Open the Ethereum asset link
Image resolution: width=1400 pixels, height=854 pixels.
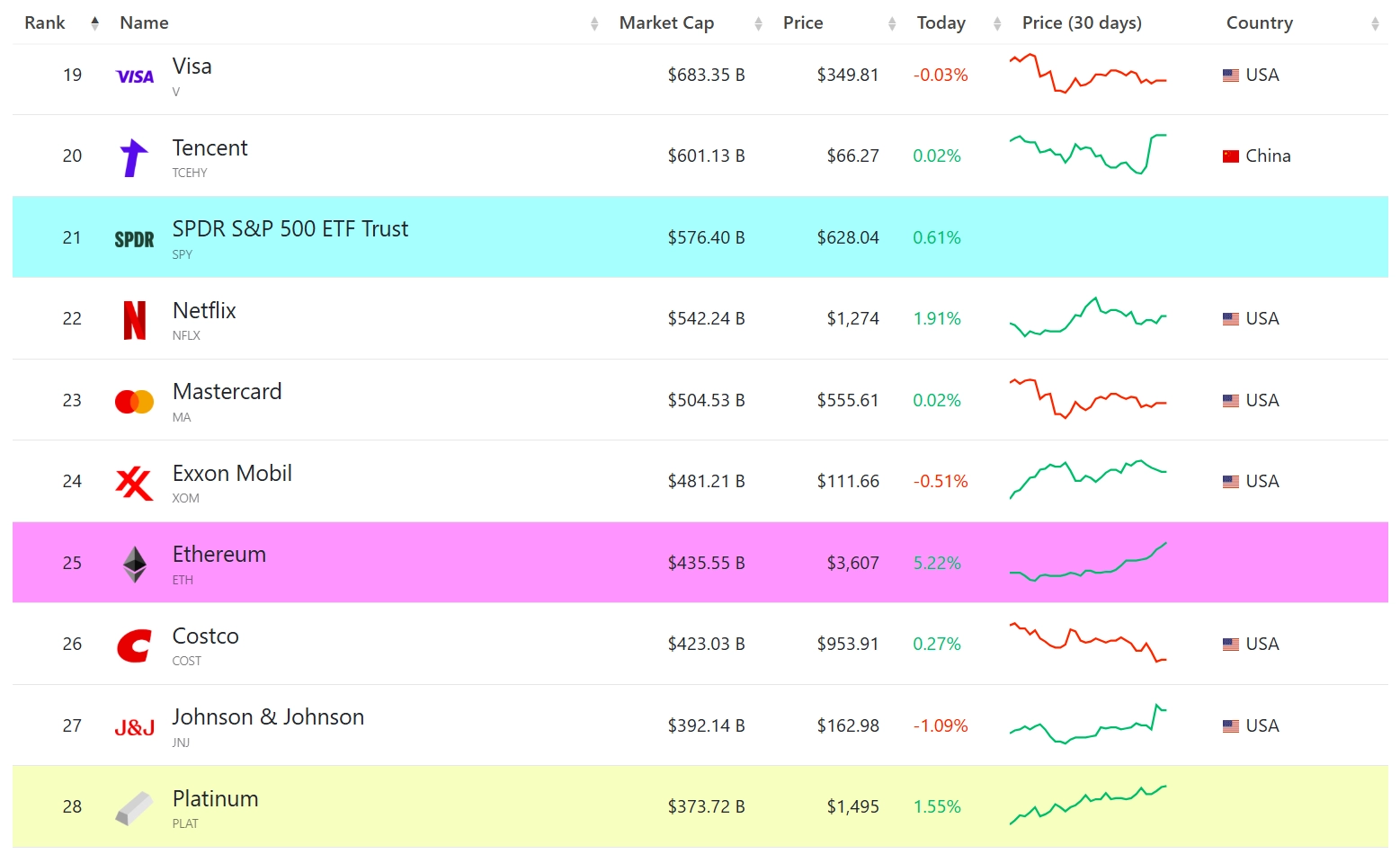click(x=218, y=555)
